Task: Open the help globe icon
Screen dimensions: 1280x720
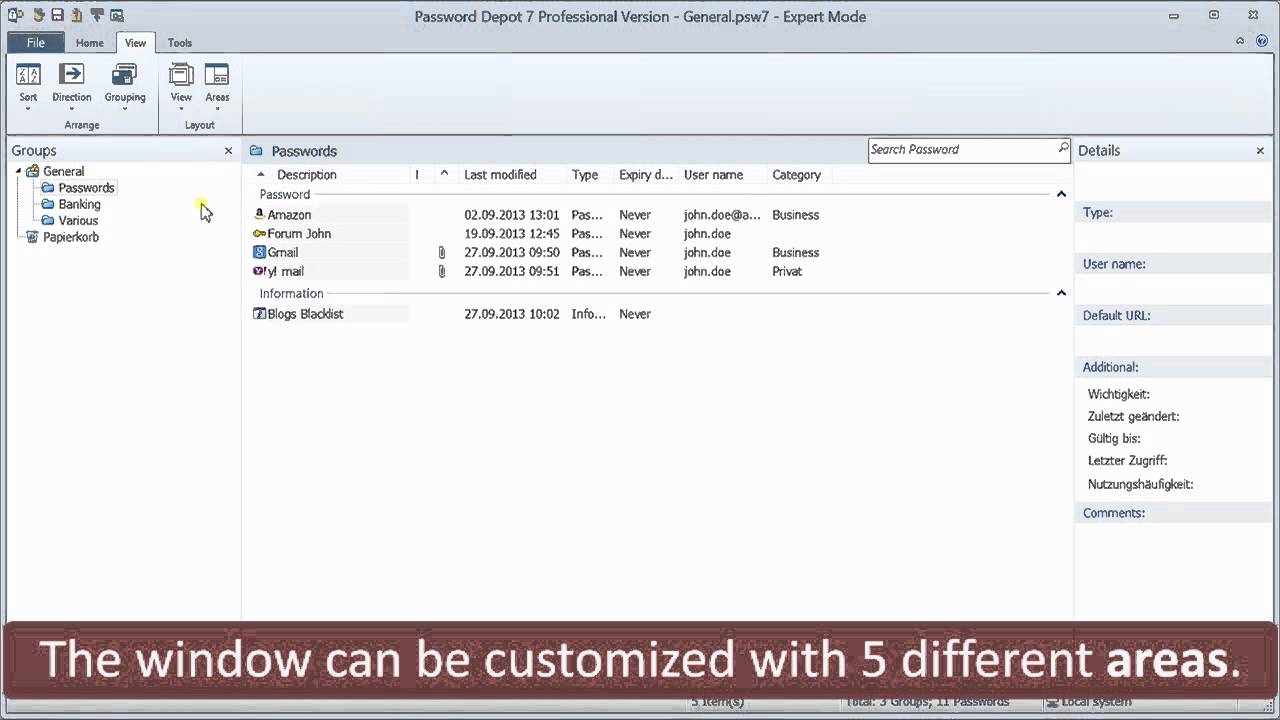Action: pyautogui.click(x=1261, y=41)
